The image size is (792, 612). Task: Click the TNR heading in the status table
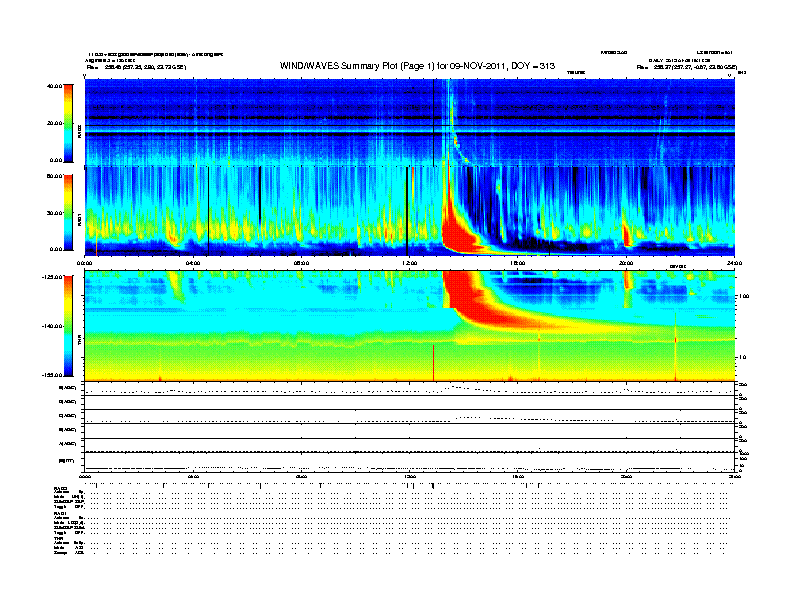click(x=58, y=538)
